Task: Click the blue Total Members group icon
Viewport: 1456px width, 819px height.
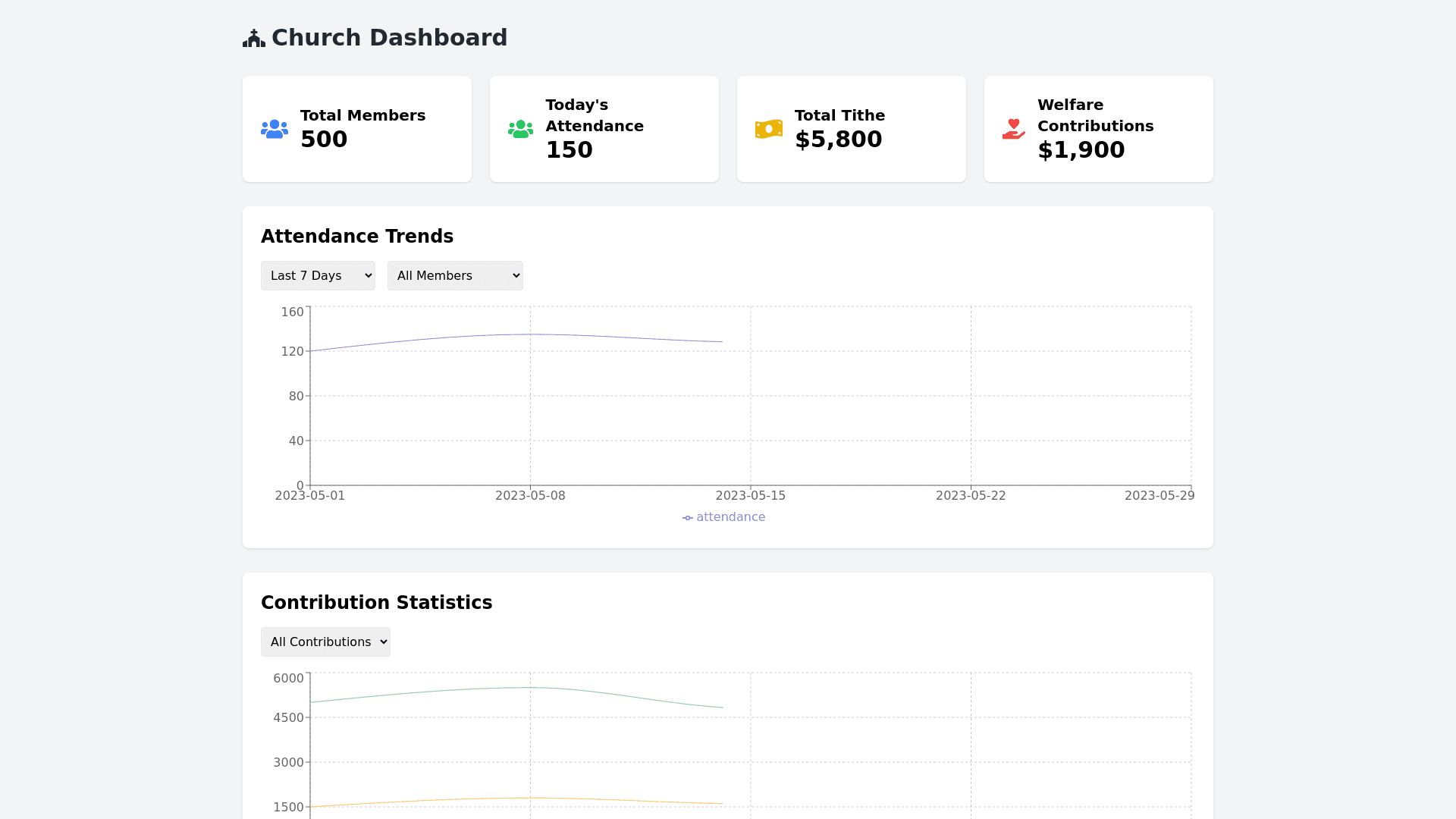Action: [275, 129]
